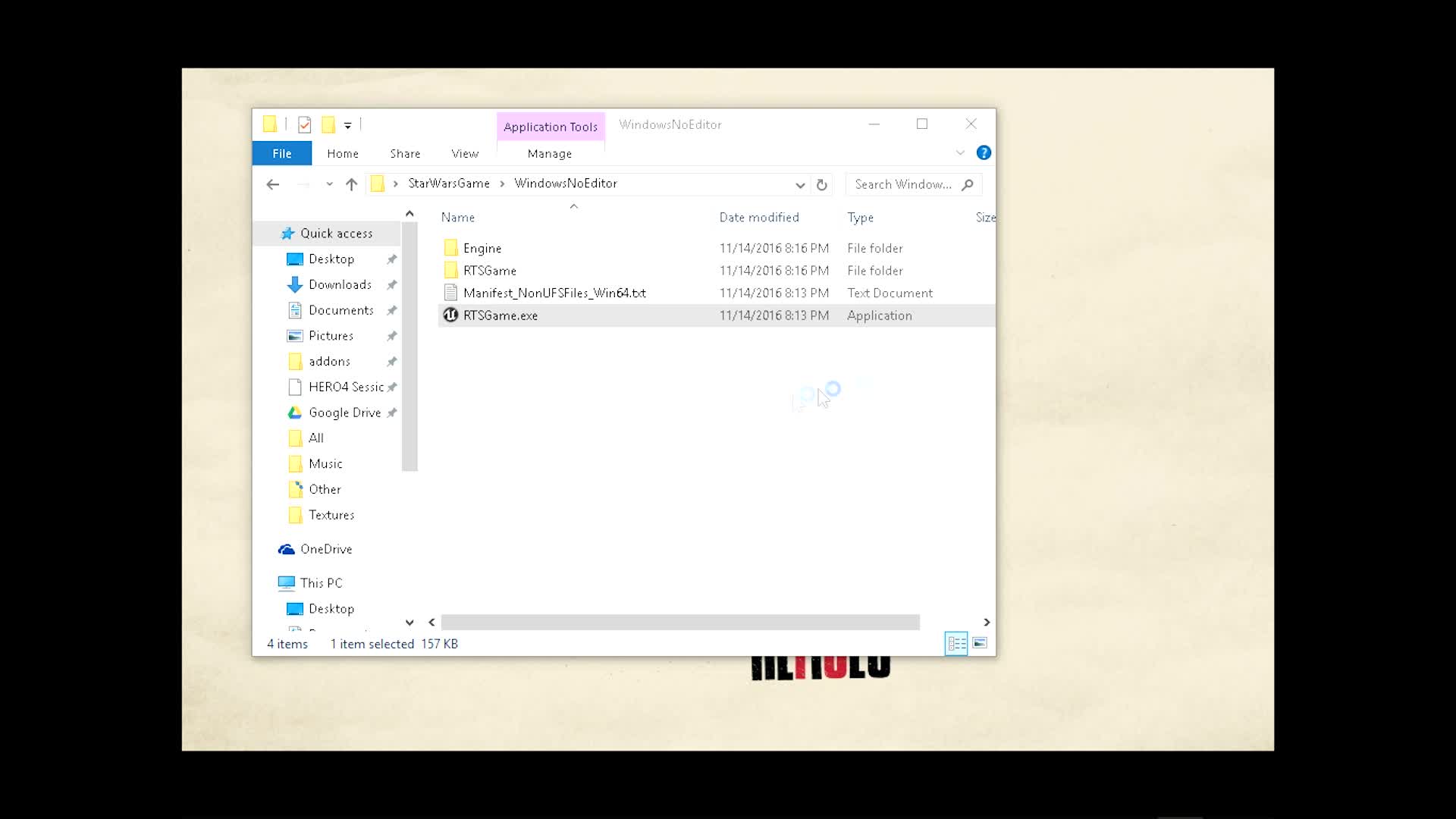Sort by the Name column header
Screen dimensions: 1456x819
458,218
